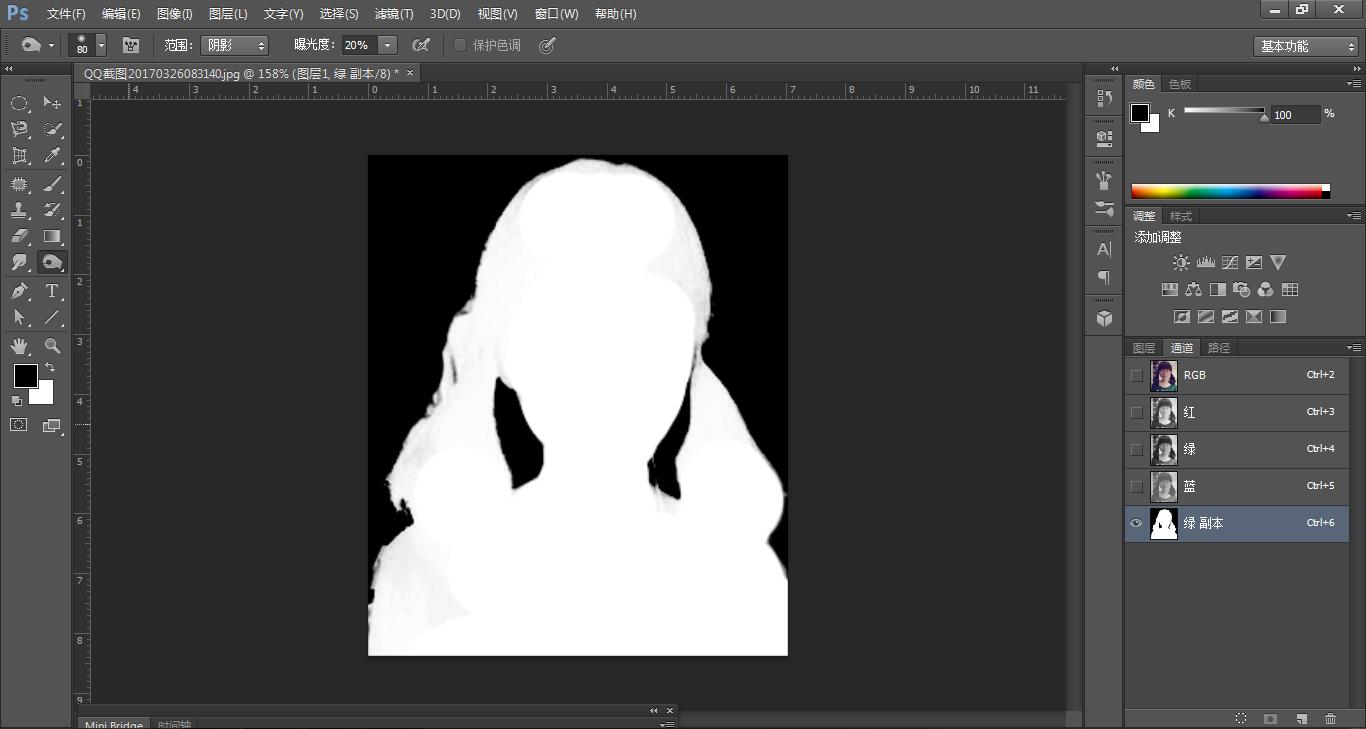The width and height of the screenshot is (1366, 729).
Task: Hide the 绿 副本 channel visibility
Action: coord(1136,523)
